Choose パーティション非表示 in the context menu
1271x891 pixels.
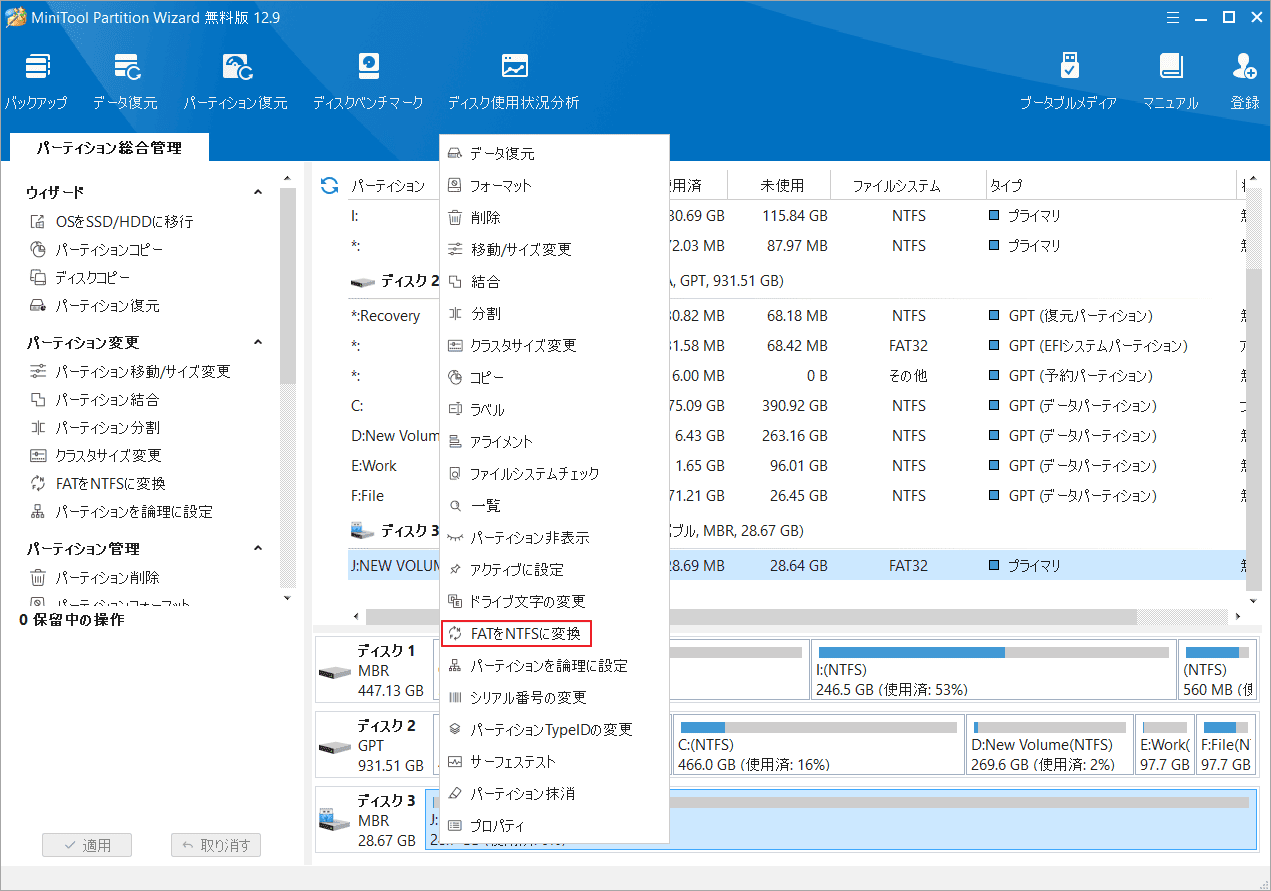point(554,537)
